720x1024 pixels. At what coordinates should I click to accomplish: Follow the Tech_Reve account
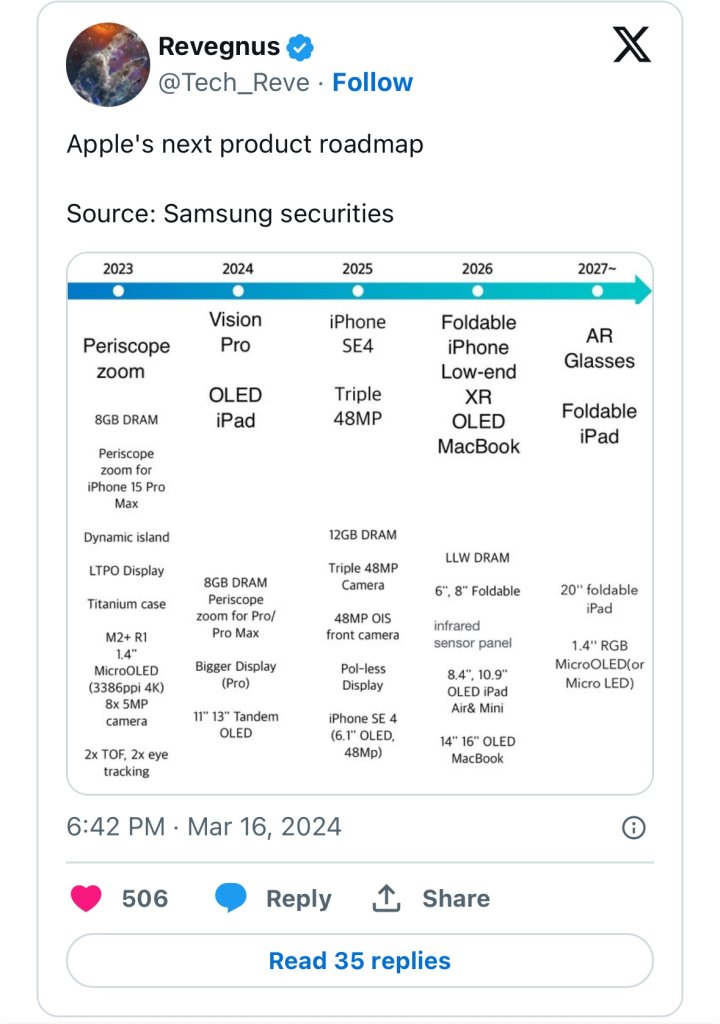click(x=372, y=82)
